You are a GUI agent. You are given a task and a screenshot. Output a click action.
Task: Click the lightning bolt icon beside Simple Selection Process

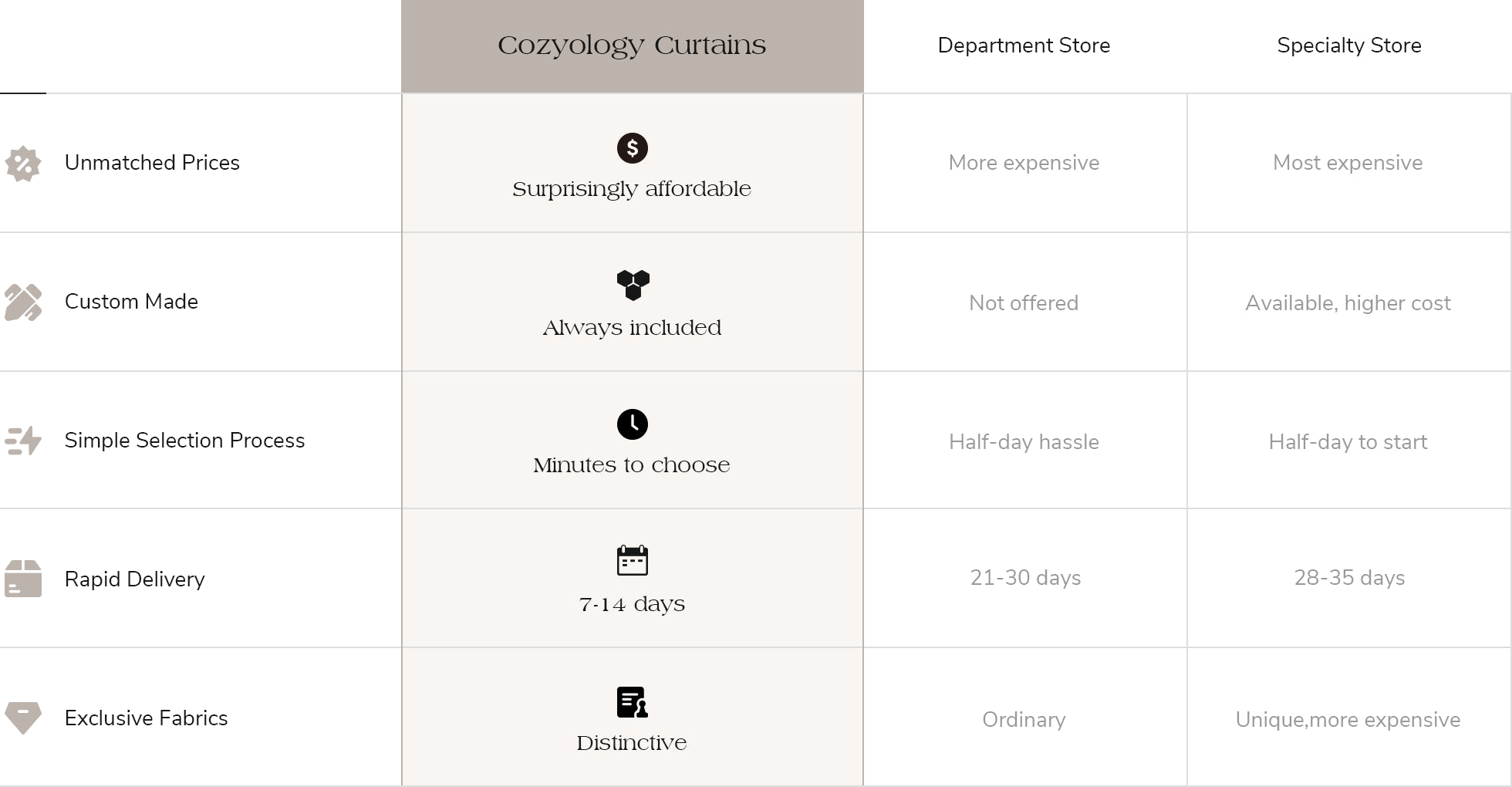(23, 441)
